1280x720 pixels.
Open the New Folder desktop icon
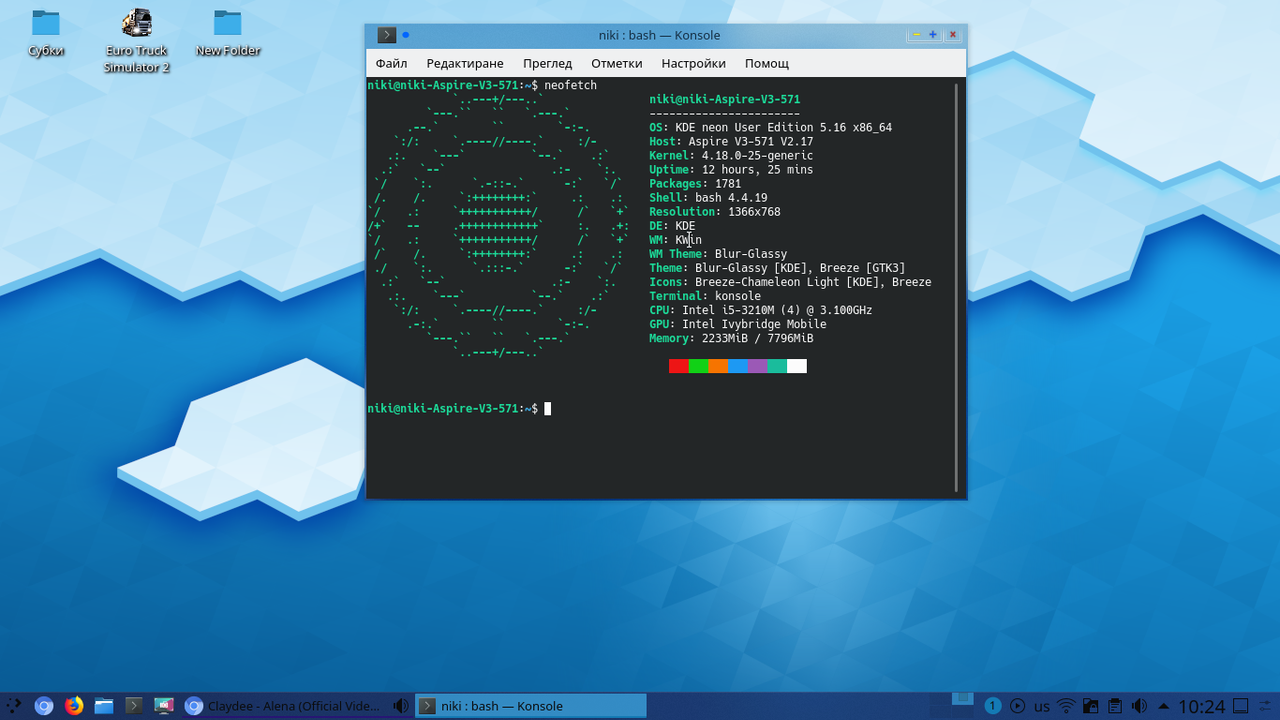[x=228, y=34]
